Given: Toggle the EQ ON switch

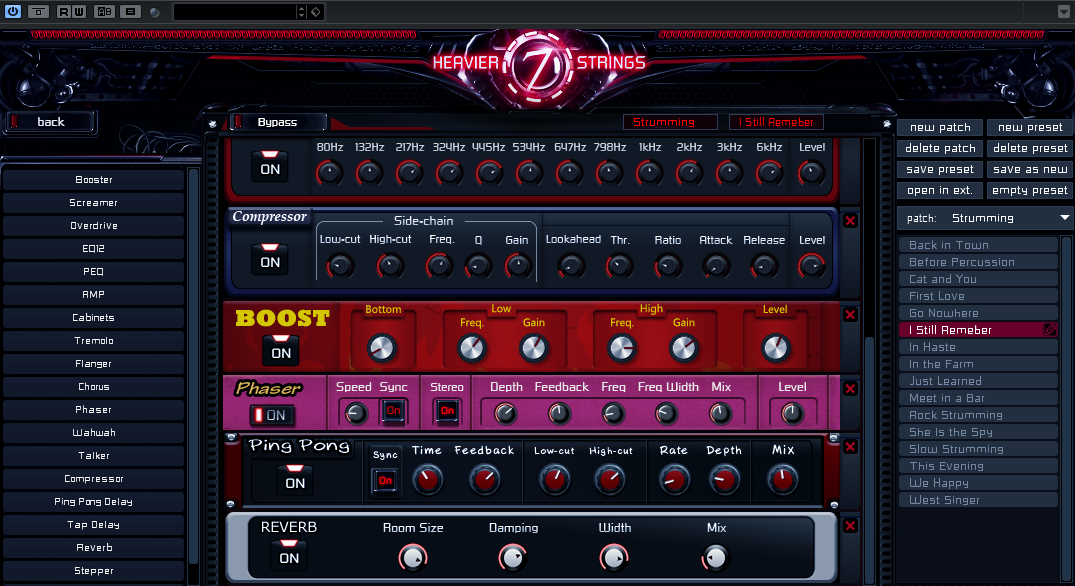Looking at the screenshot, I should [270, 166].
